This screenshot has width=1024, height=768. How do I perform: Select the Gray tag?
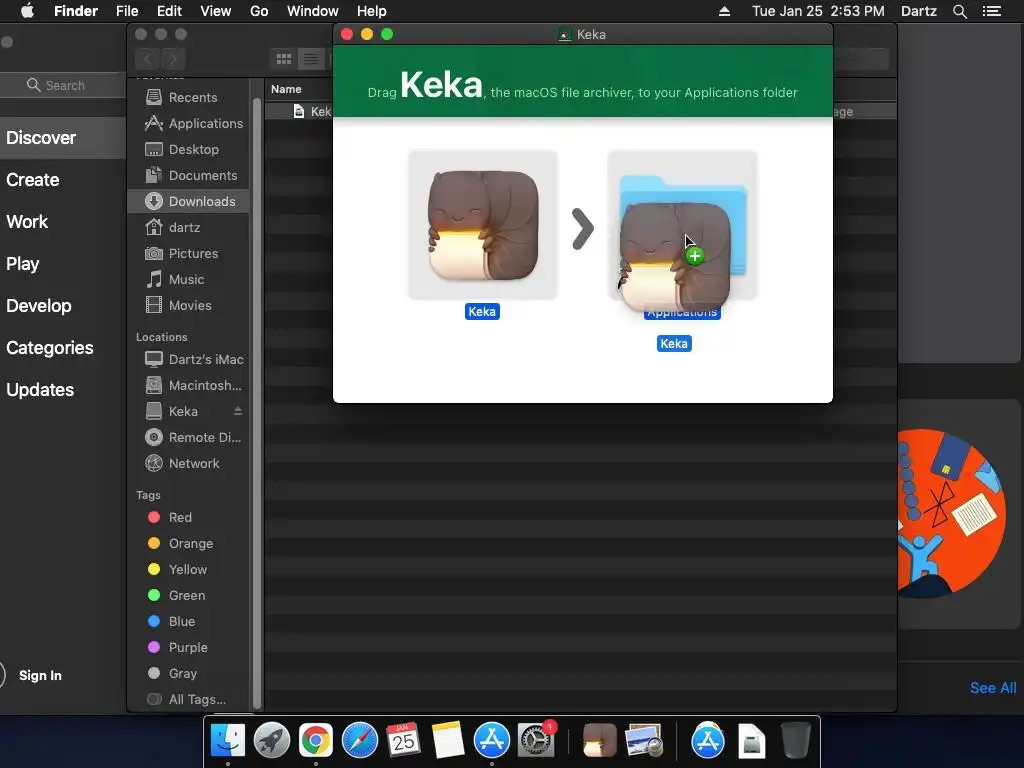click(x=172, y=673)
